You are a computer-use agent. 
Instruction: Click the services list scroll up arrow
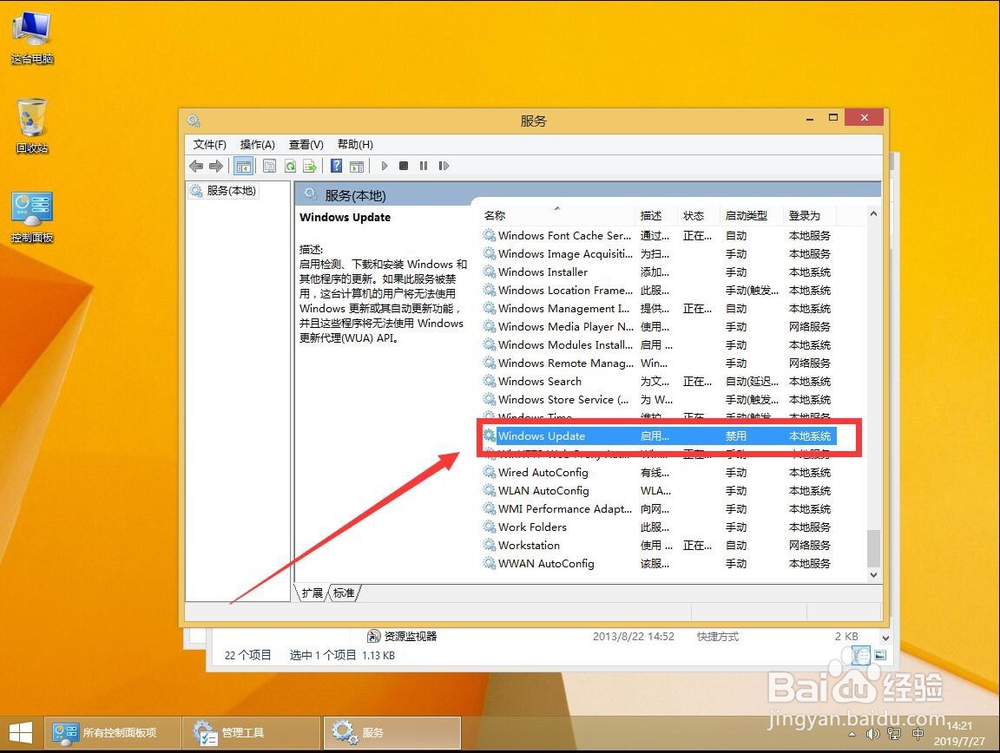(874, 214)
